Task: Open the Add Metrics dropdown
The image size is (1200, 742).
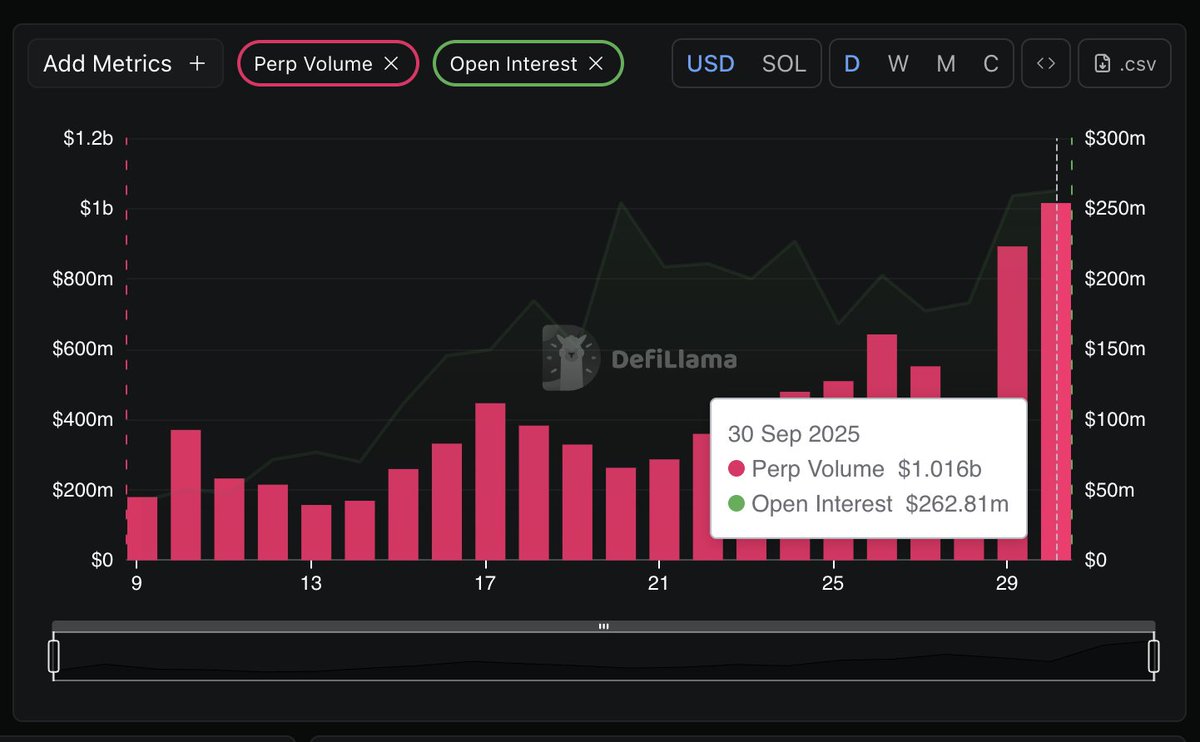Action: coord(125,62)
